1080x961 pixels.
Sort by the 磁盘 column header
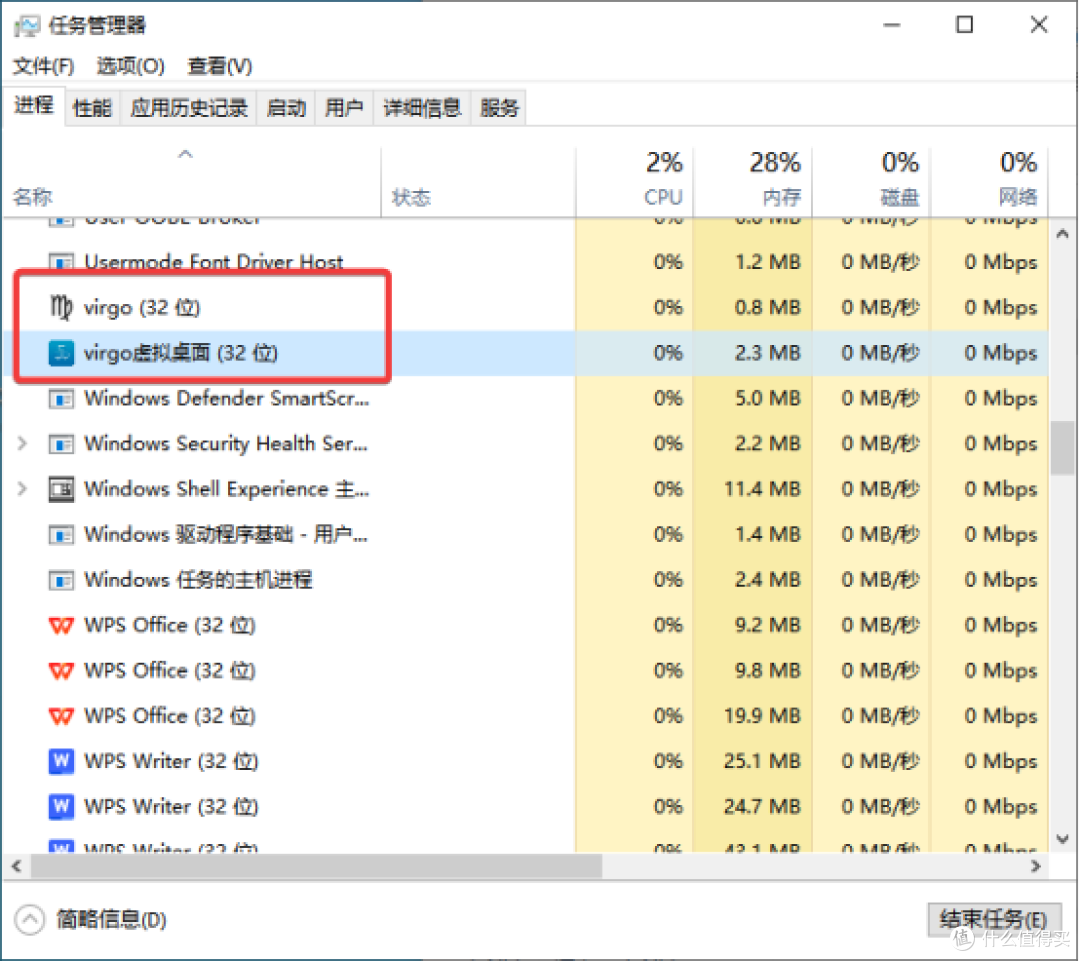click(871, 181)
